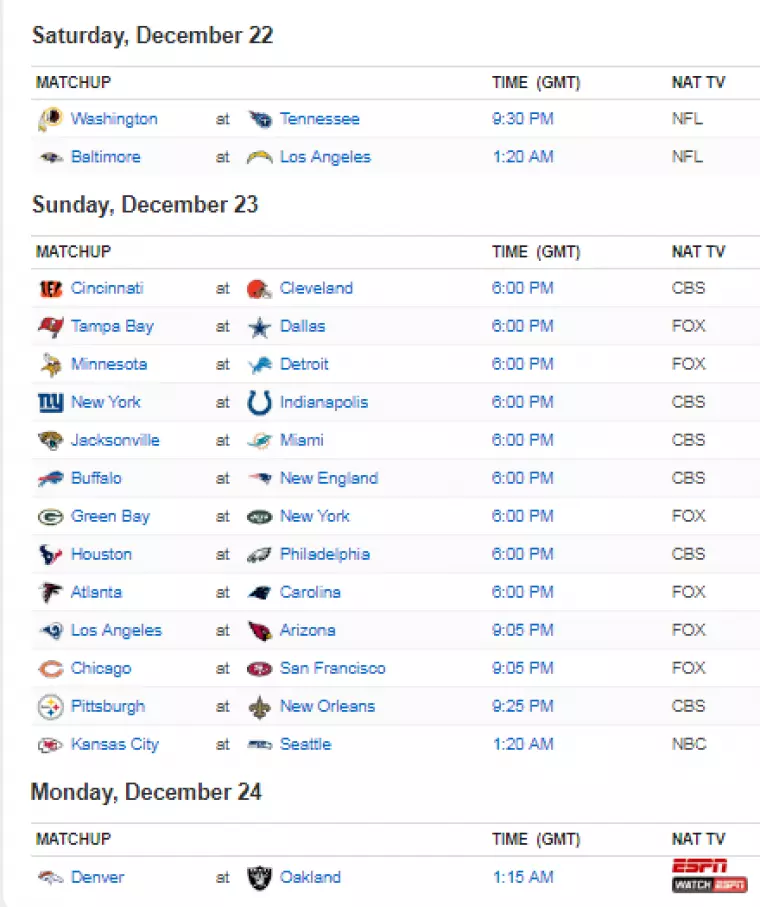Open the New England team link
The width and height of the screenshot is (760, 907).
329,478
